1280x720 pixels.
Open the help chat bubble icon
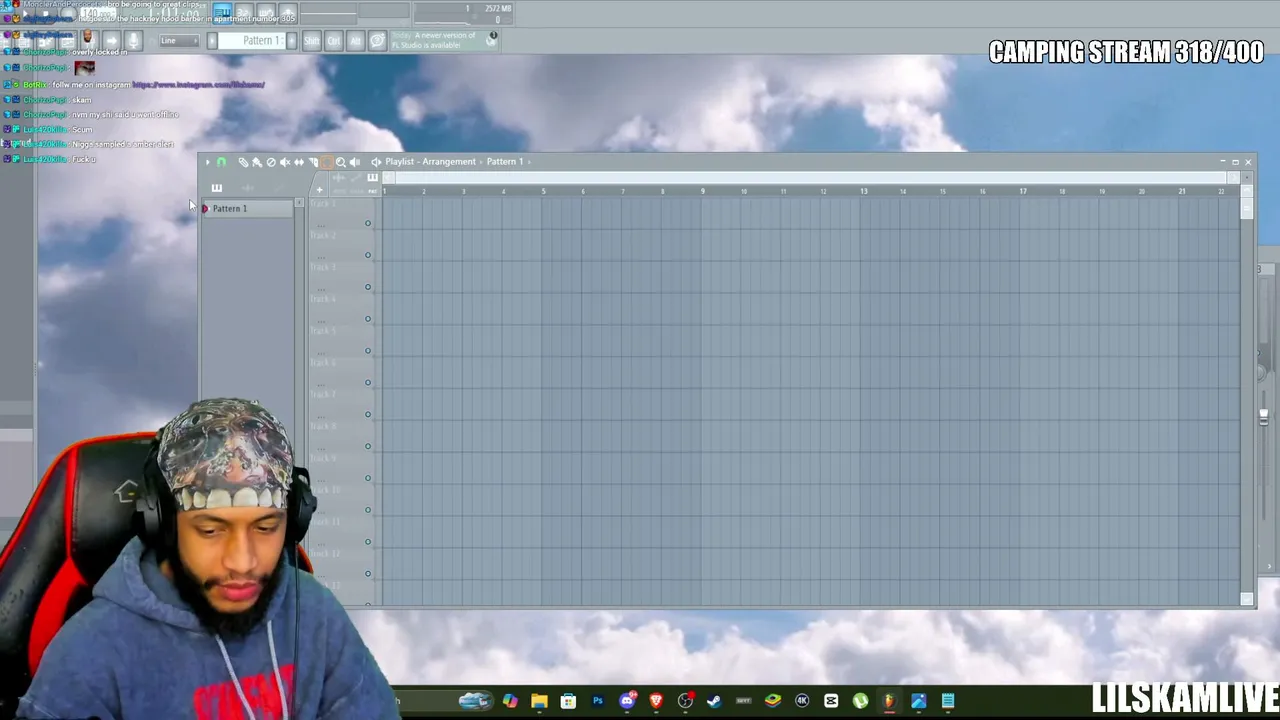point(377,41)
